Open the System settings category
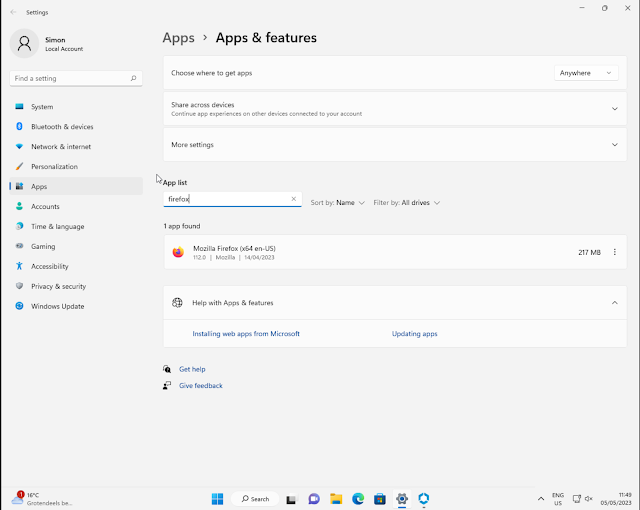Image resolution: width=640 pixels, height=510 pixels. [76, 106]
